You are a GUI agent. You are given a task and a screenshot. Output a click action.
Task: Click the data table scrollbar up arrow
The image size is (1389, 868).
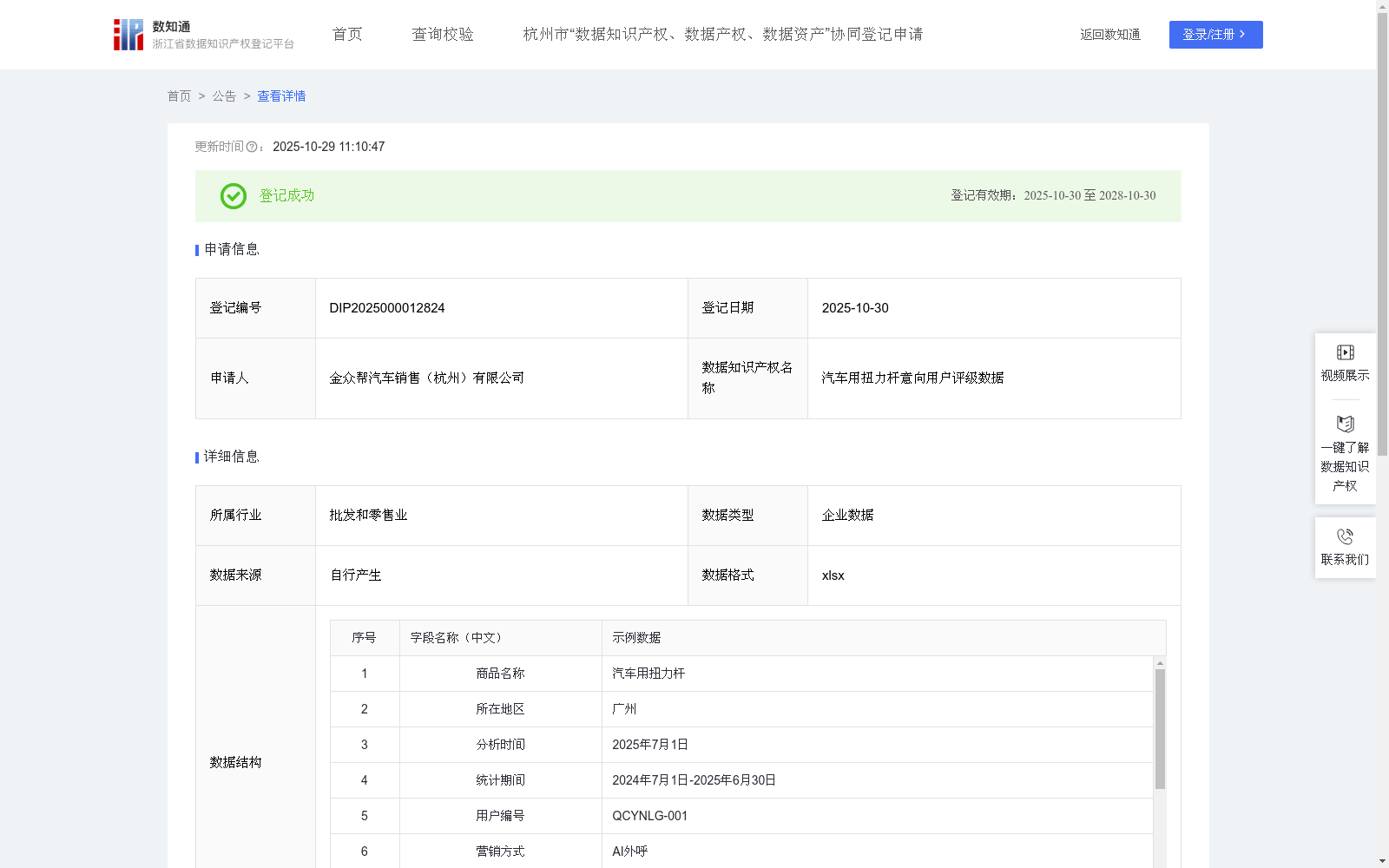(1160, 663)
